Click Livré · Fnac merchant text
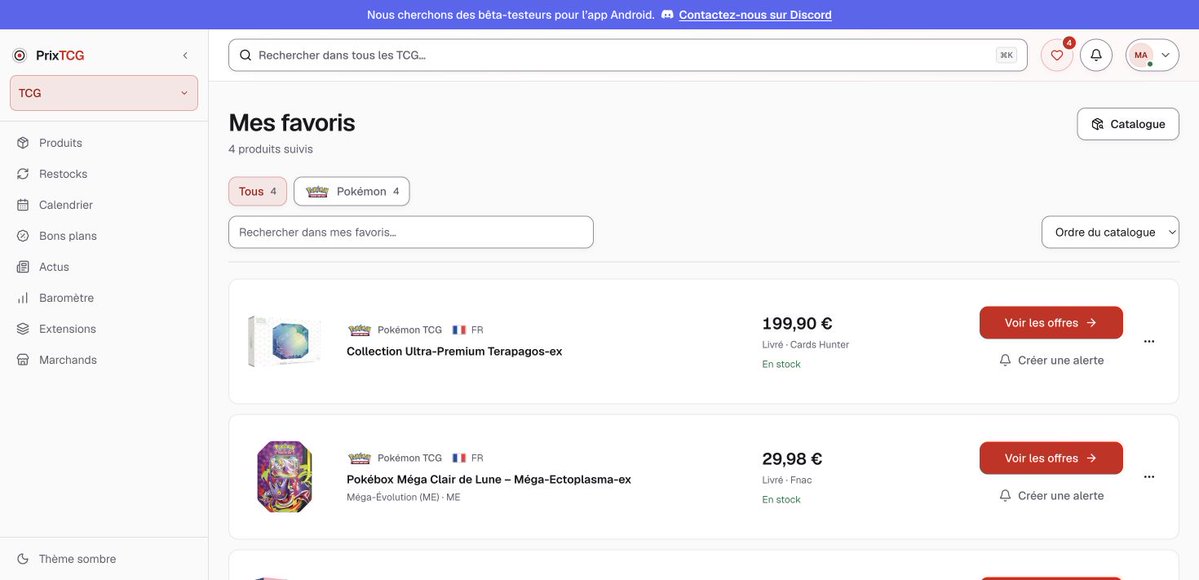Viewport: 1199px width, 580px height. point(787,480)
